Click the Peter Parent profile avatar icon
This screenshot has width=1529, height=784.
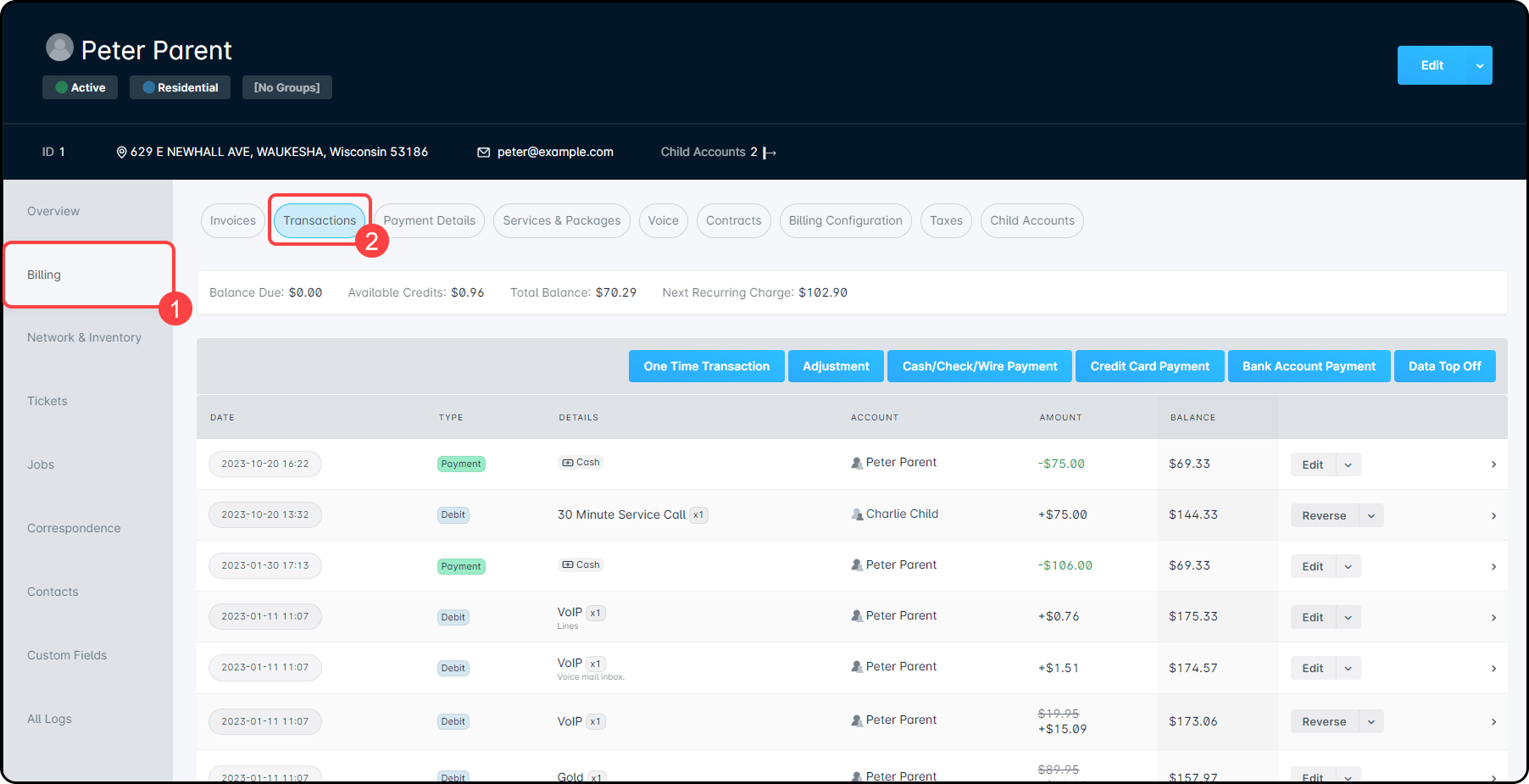pyautogui.click(x=59, y=47)
